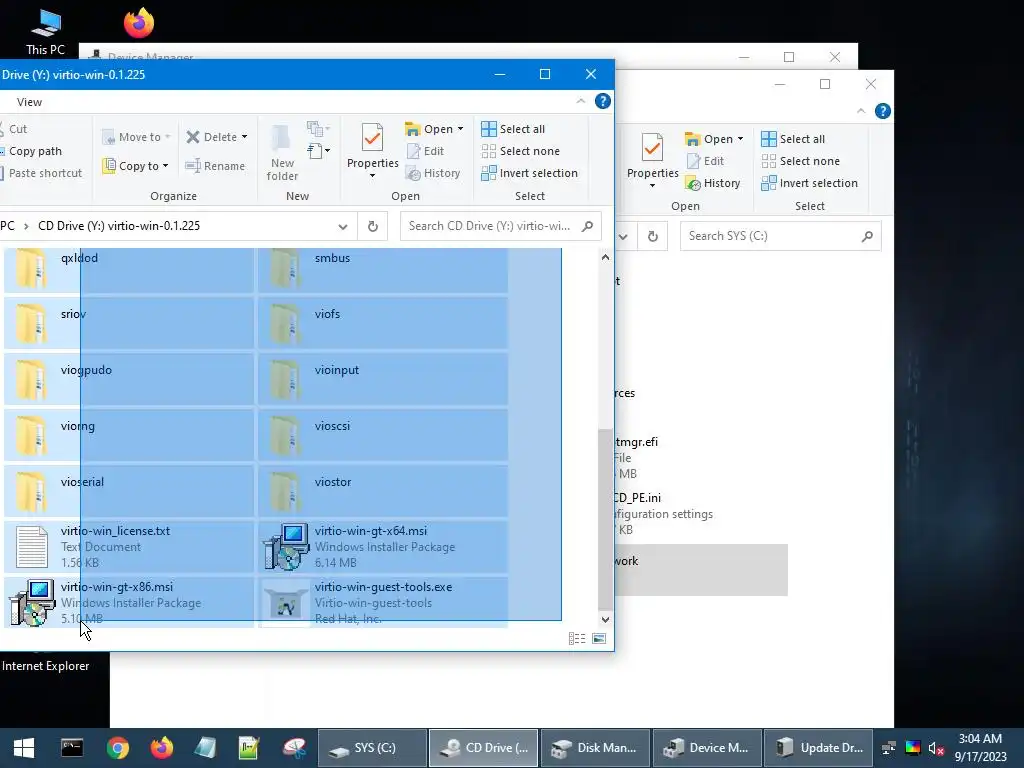The height and width of the screenshot is (768, 1024).
Task: Open the help icon in the SYS (C:) window
Action: 882,111
